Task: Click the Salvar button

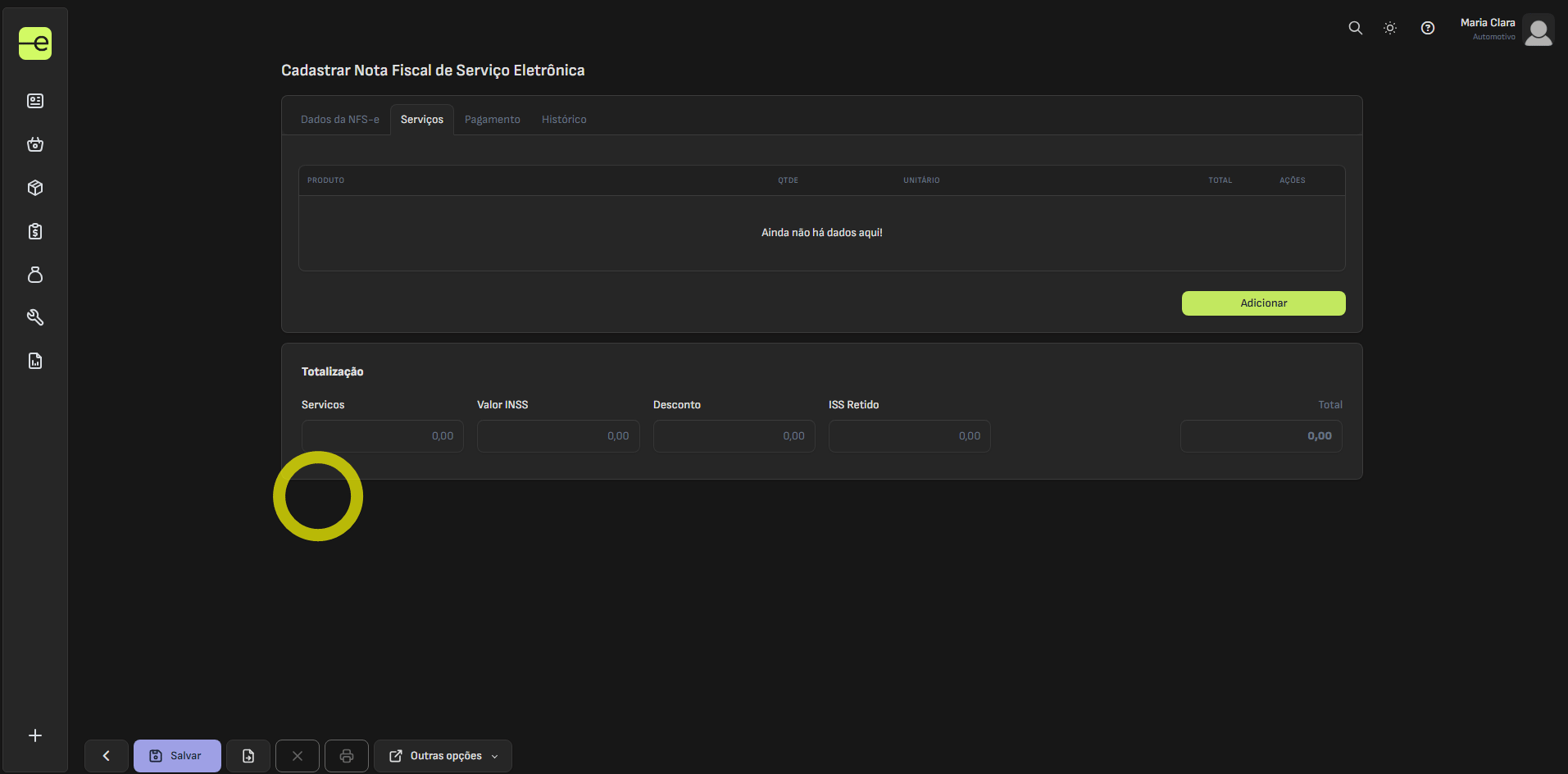Action: (177, 756)
